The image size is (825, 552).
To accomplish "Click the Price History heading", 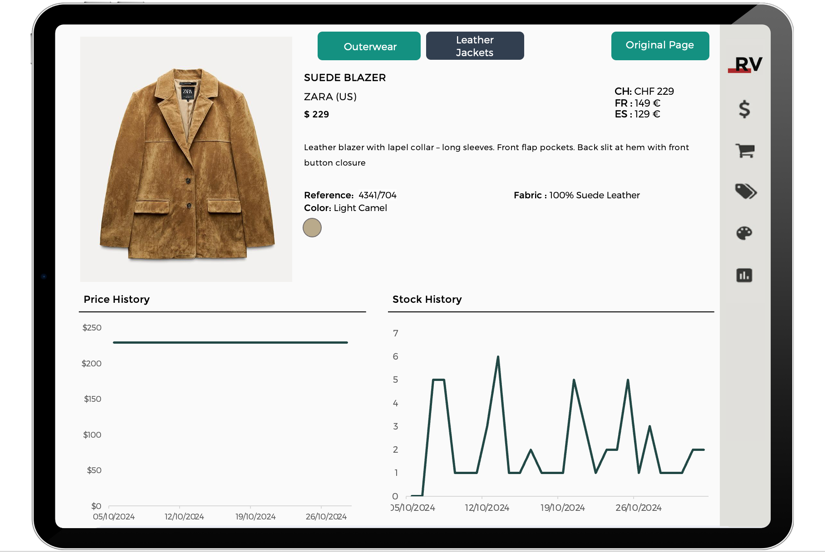I will coord(116,299).
